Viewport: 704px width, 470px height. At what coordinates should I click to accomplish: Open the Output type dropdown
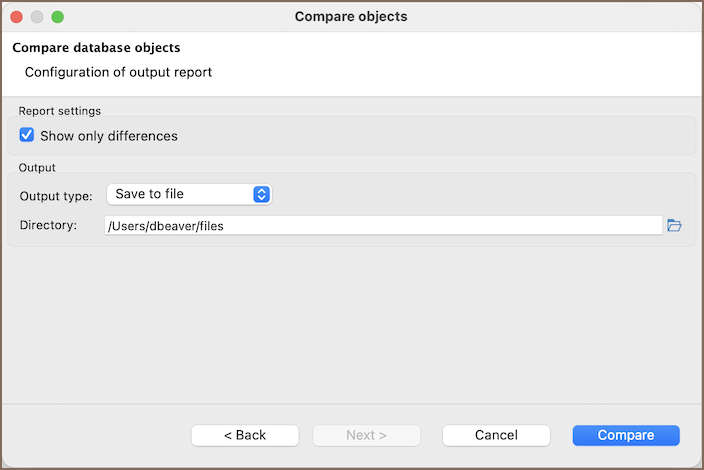[x=188, y=194]
